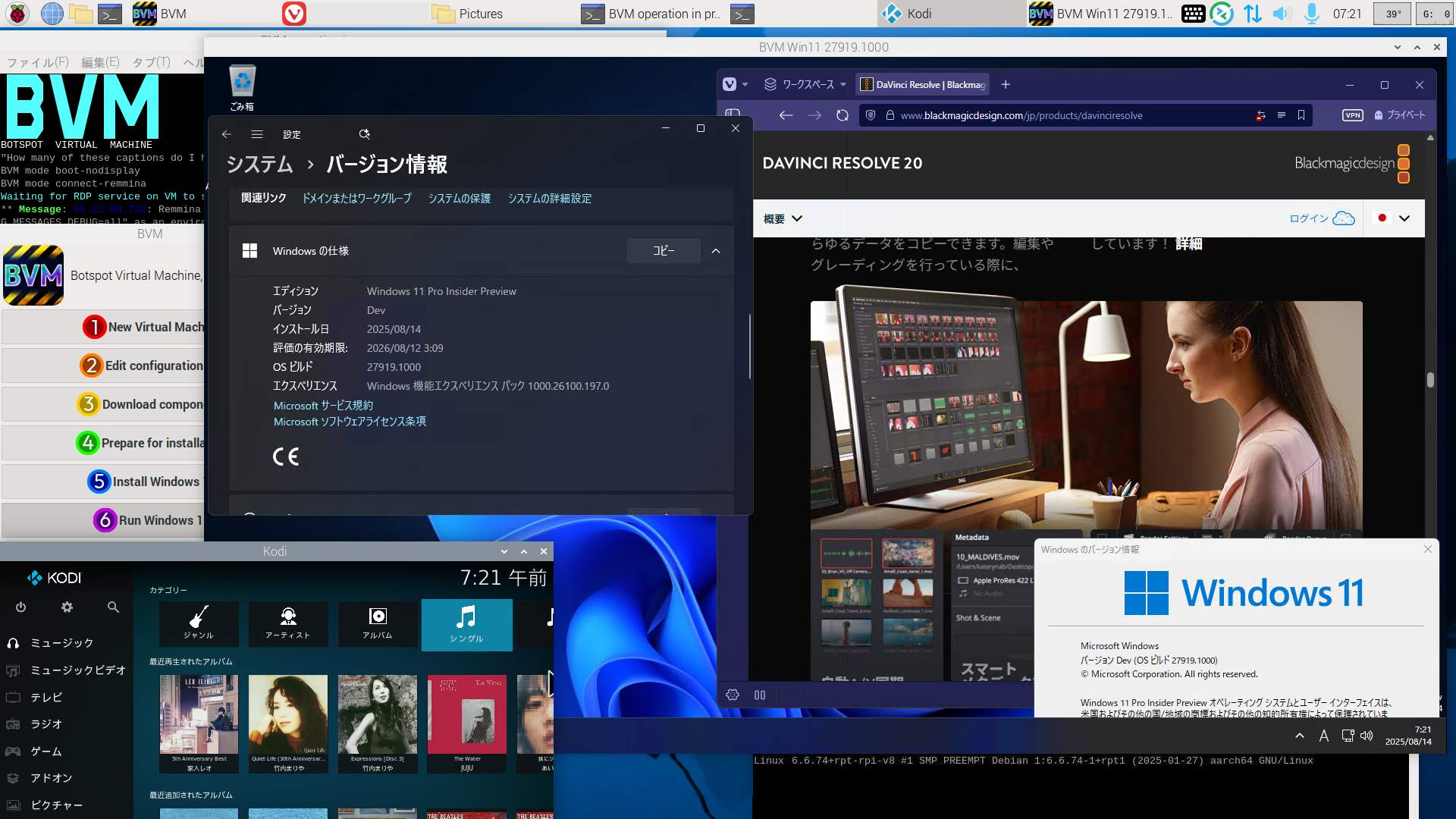1456x819 pixels.
Task: Open the ワークスペース workspaces dropdown
Action: 805,84
